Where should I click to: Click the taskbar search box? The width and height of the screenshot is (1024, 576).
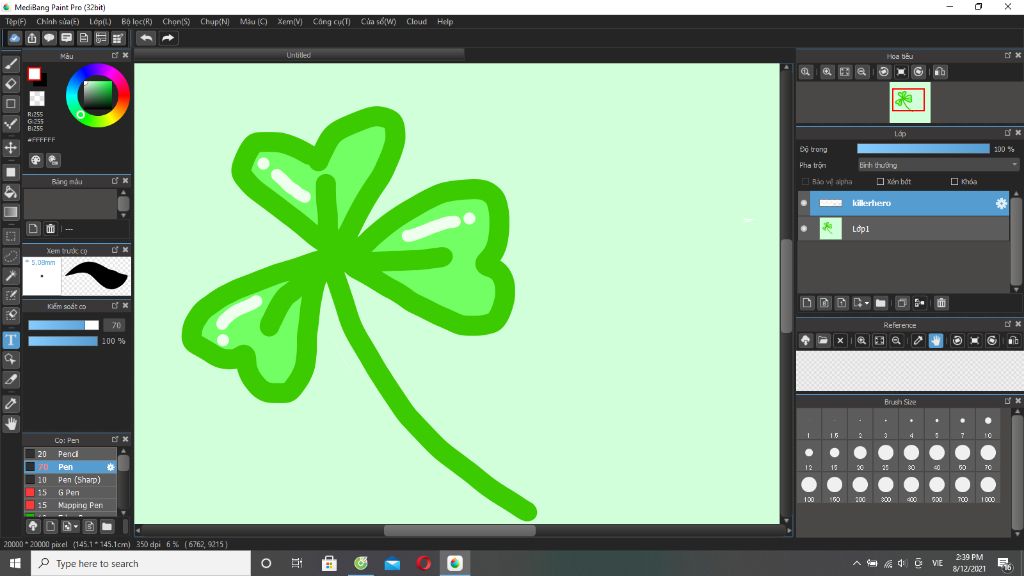tap(140, 563)
